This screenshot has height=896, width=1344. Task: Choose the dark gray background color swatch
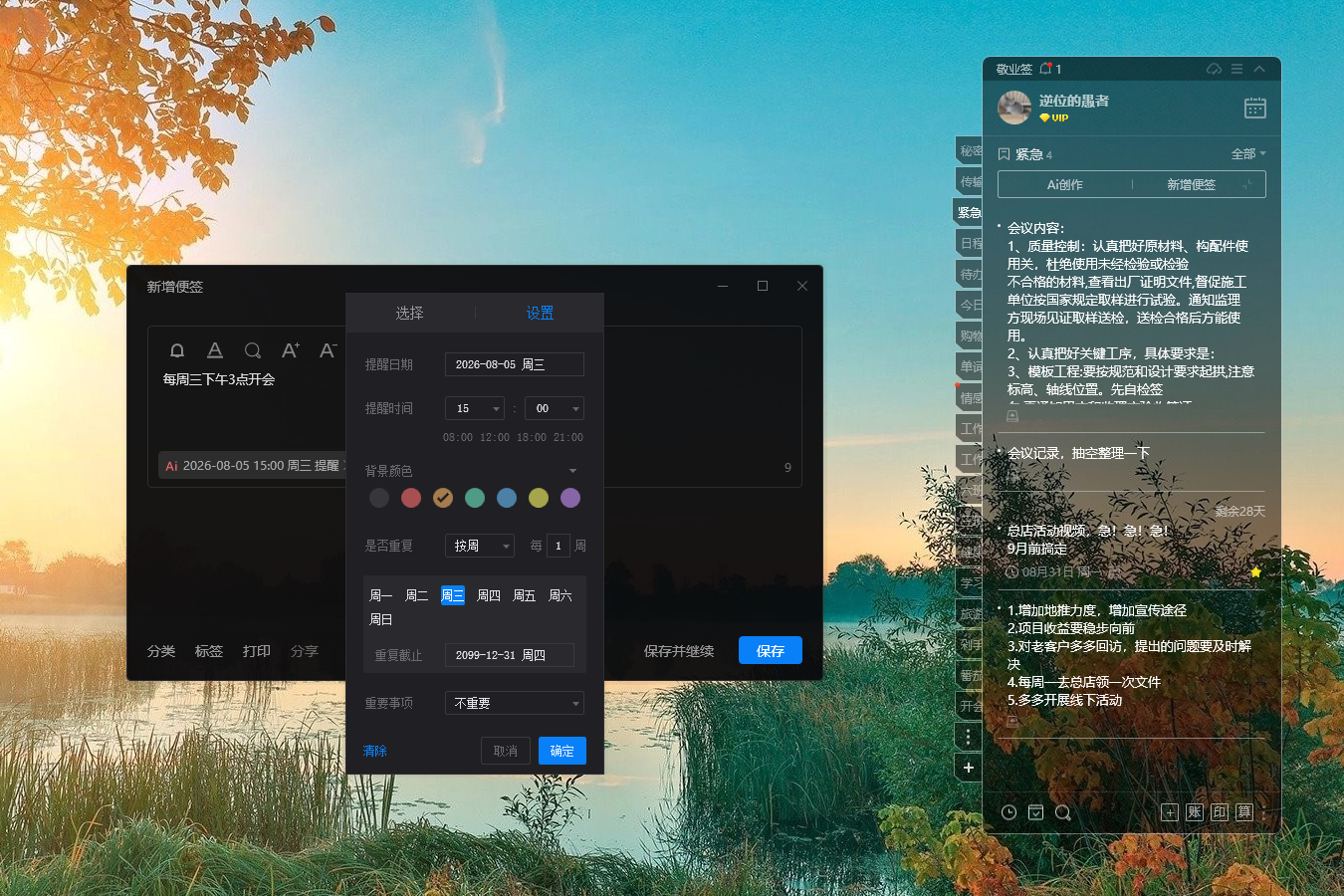tap(379, 498)
